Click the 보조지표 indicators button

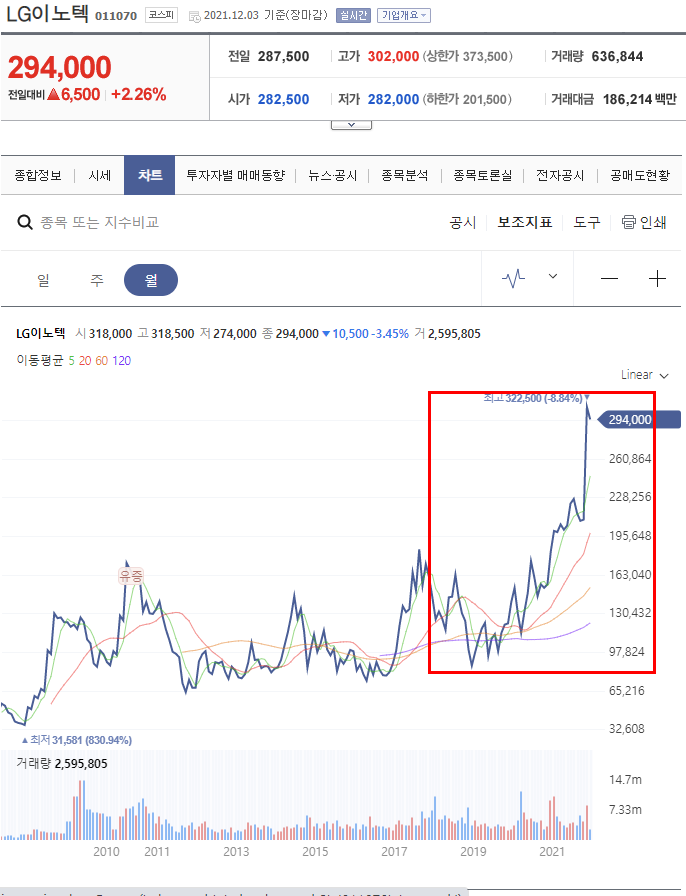point(525,222)
